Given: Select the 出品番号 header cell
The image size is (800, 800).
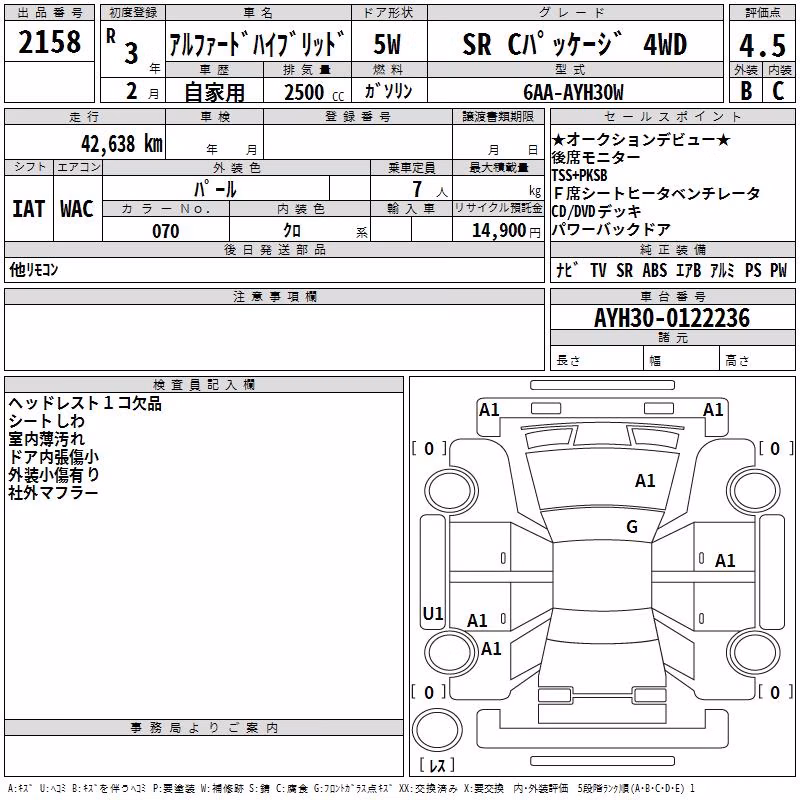Looking at the screenshot, I should coord(49,13).
